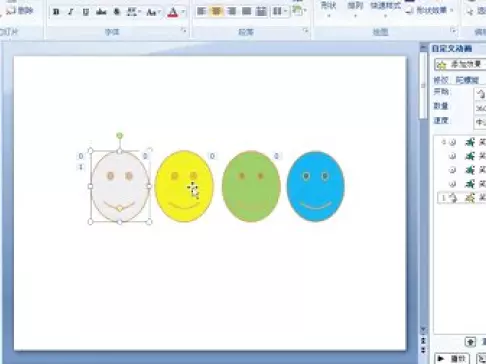Apply text shadow from the font group

pos(117,12)
